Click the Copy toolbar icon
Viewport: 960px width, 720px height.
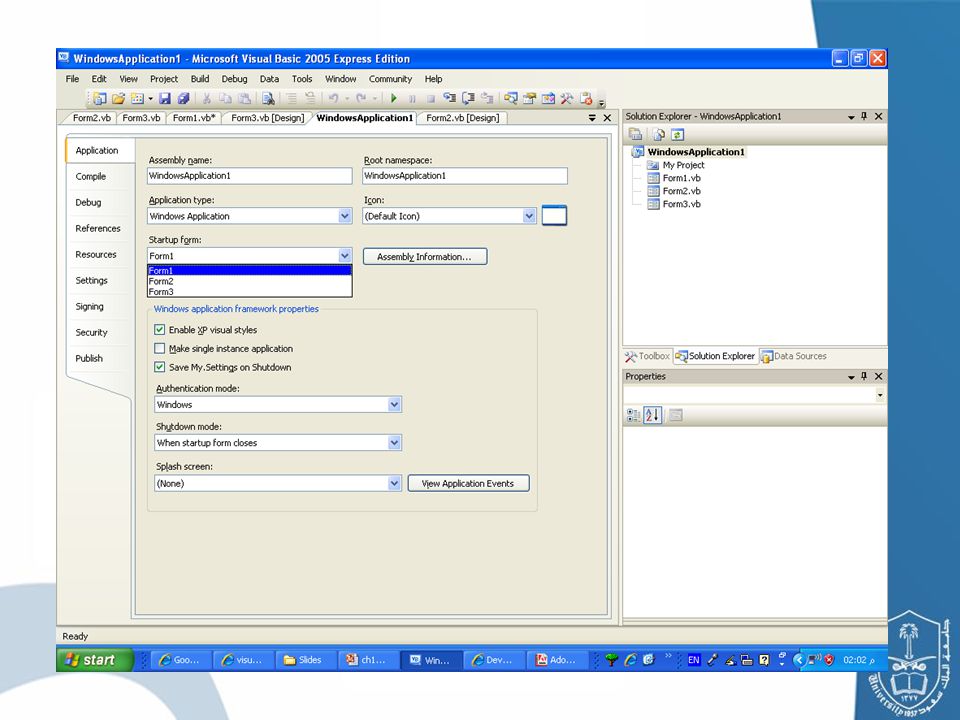[x=225, y=98]
